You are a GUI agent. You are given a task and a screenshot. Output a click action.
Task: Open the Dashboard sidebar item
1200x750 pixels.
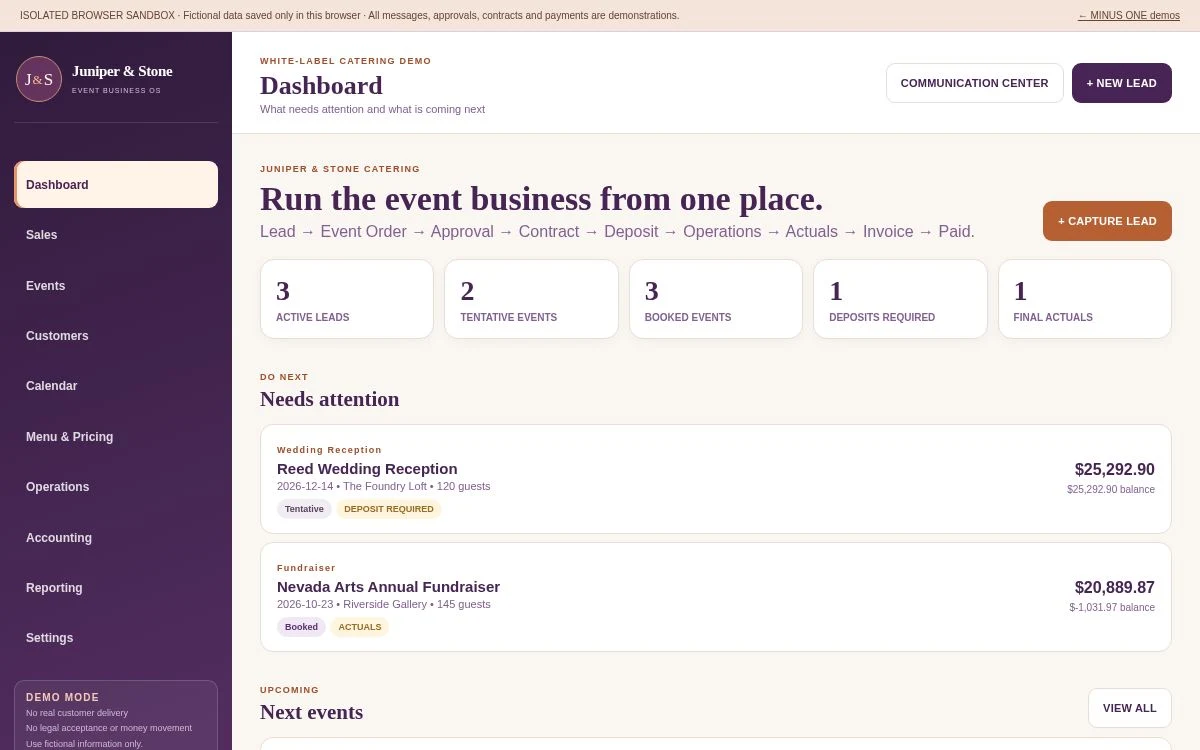(116, 185)
